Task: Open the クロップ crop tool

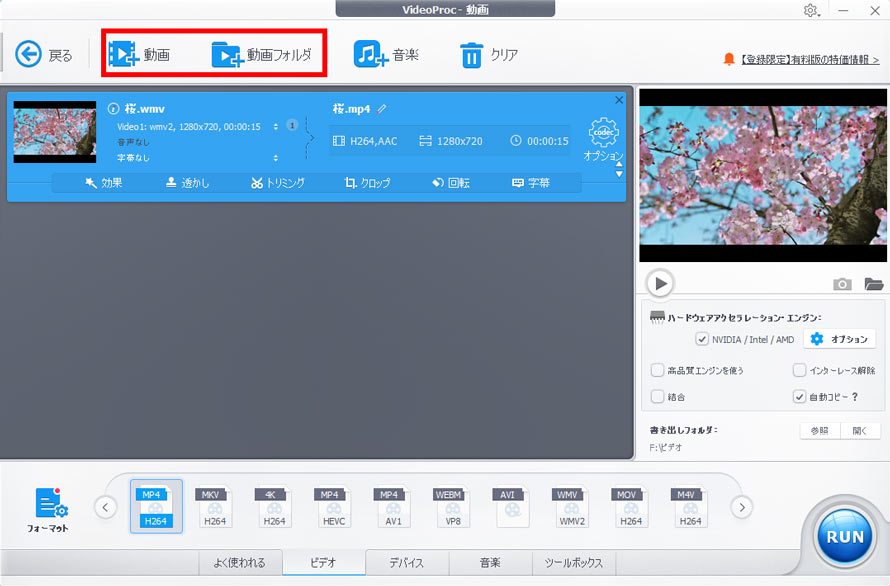Action: 367,183
